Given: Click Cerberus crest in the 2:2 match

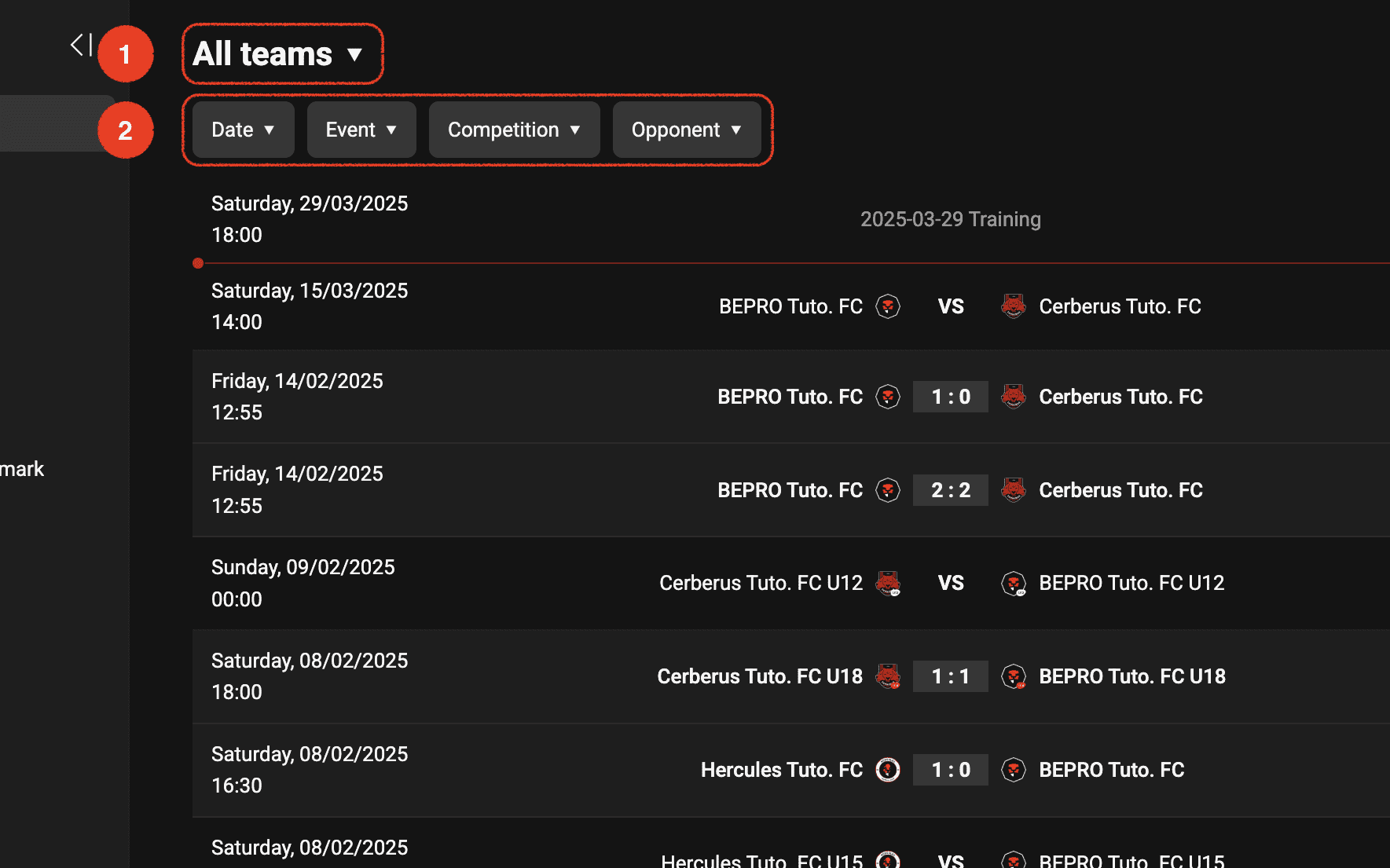Looking at the screenshot, I should (x=1014, y=490).
